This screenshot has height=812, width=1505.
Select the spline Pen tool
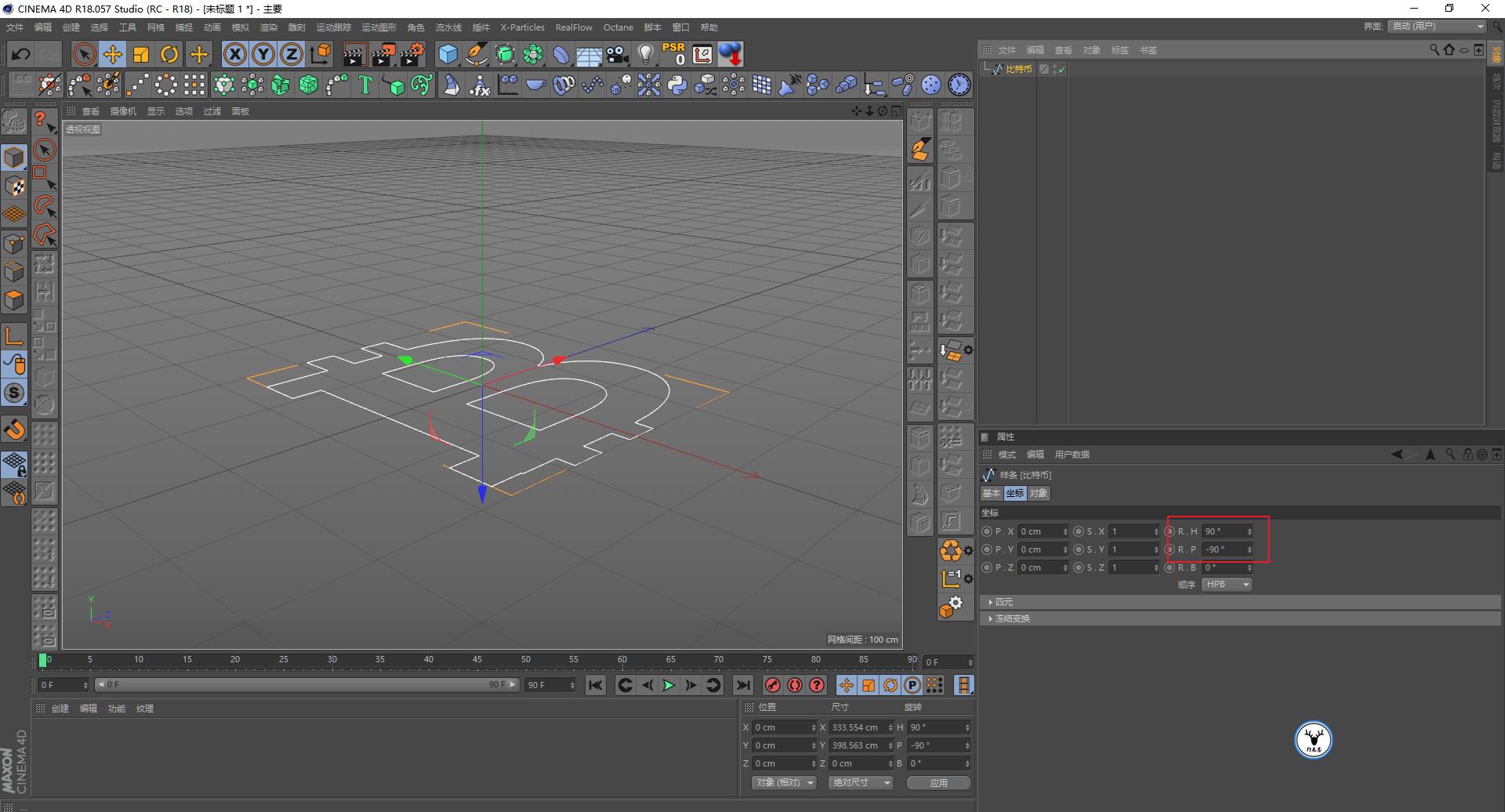476,54
